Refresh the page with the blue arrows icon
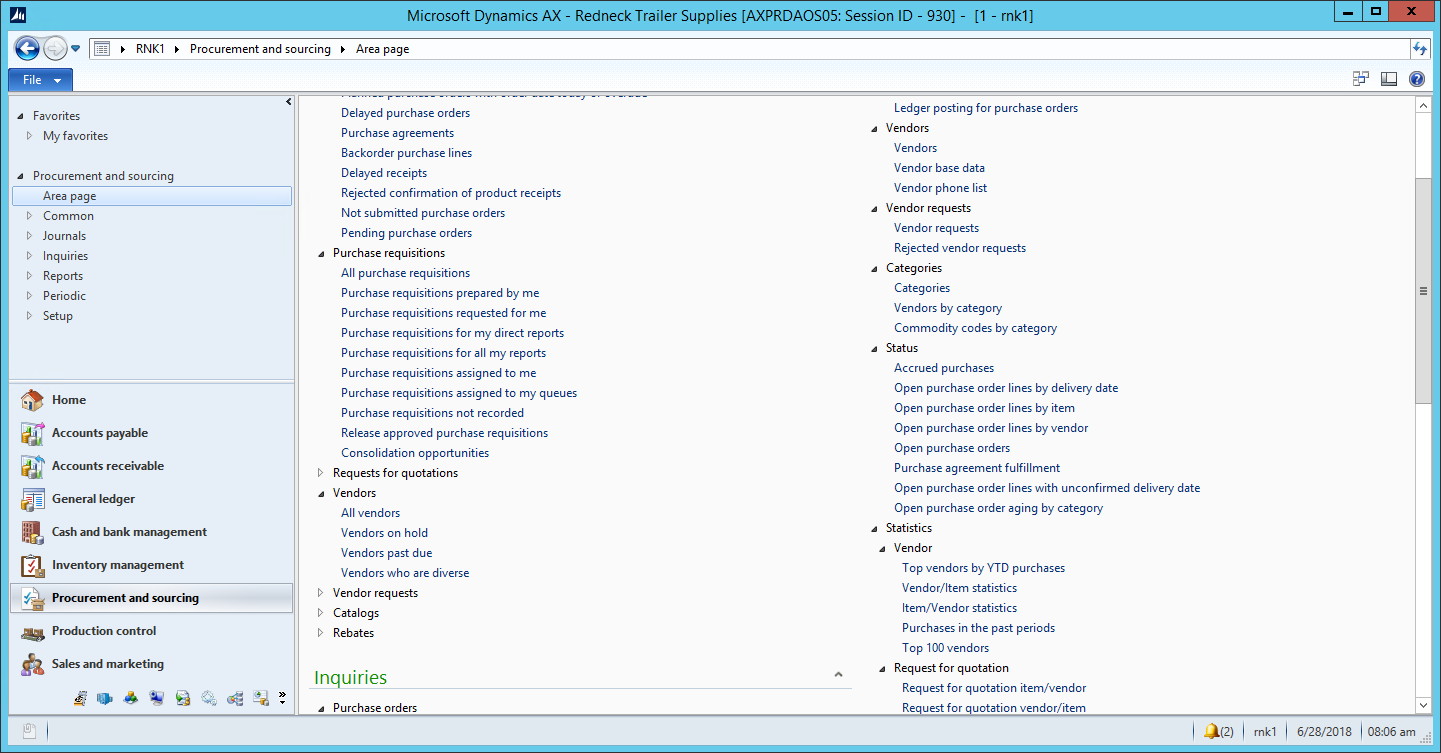1441x753 pixels. [1420, 49]
